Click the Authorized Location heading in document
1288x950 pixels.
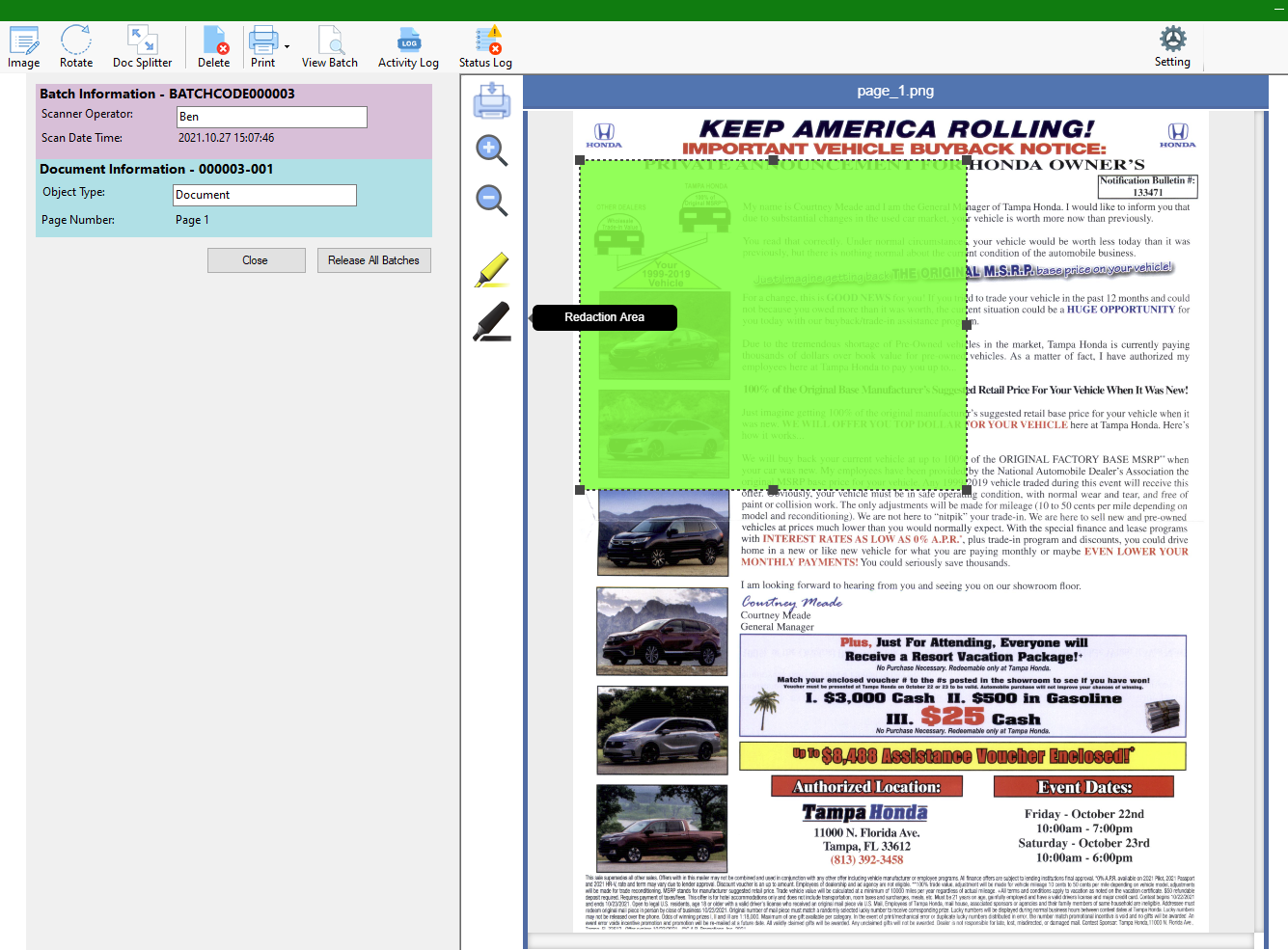[867, 787]
